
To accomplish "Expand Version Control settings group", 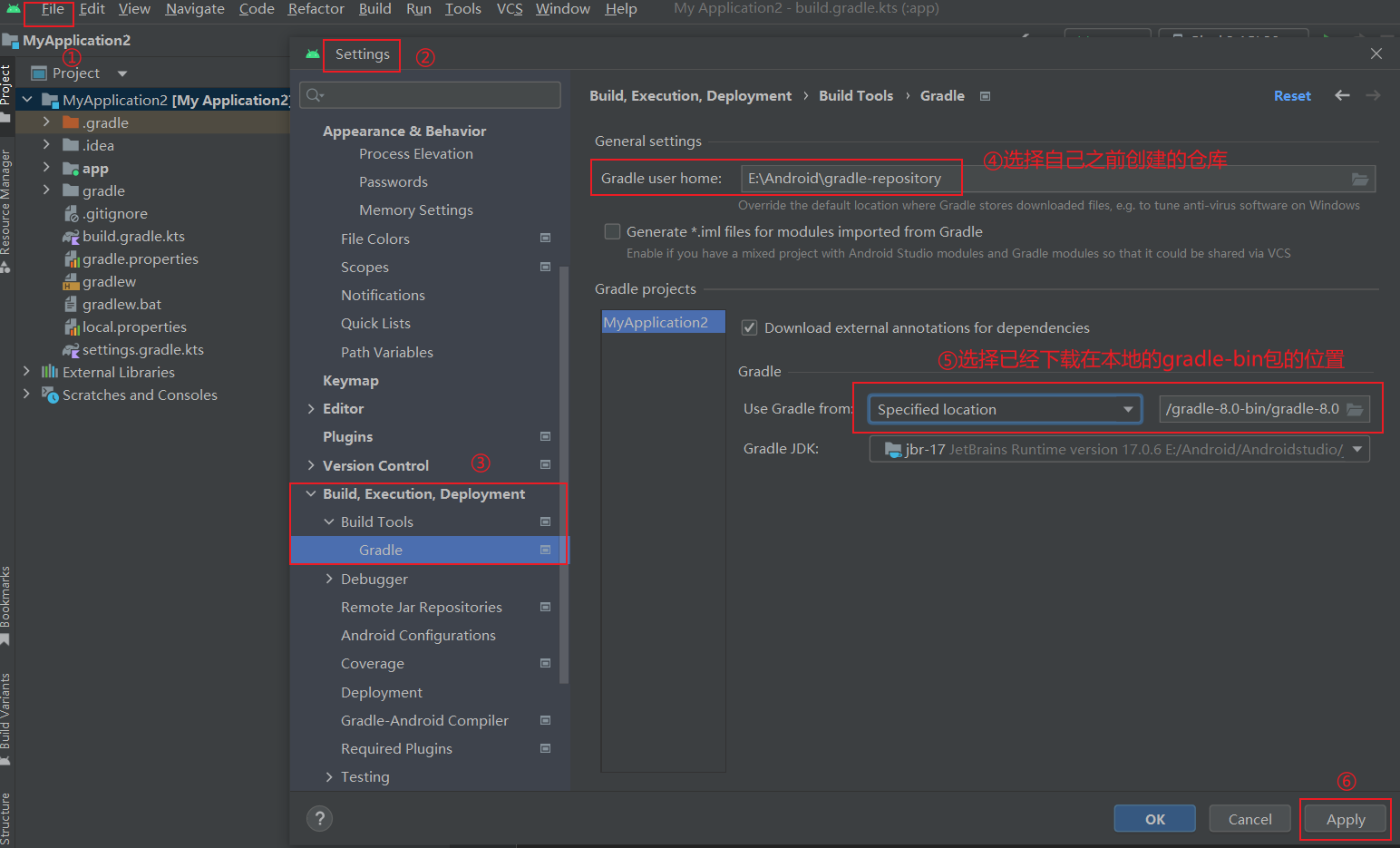I will [x=311, y=465].
